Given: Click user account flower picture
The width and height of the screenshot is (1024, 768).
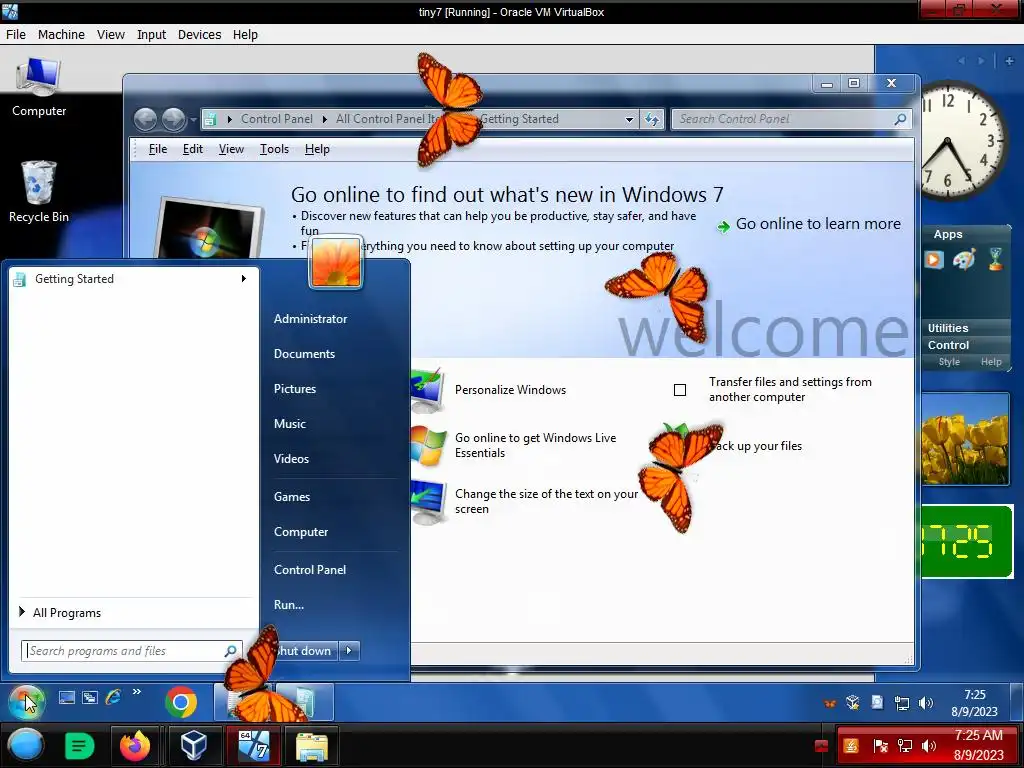Looking at the screenshot, I should coord(336,262).
